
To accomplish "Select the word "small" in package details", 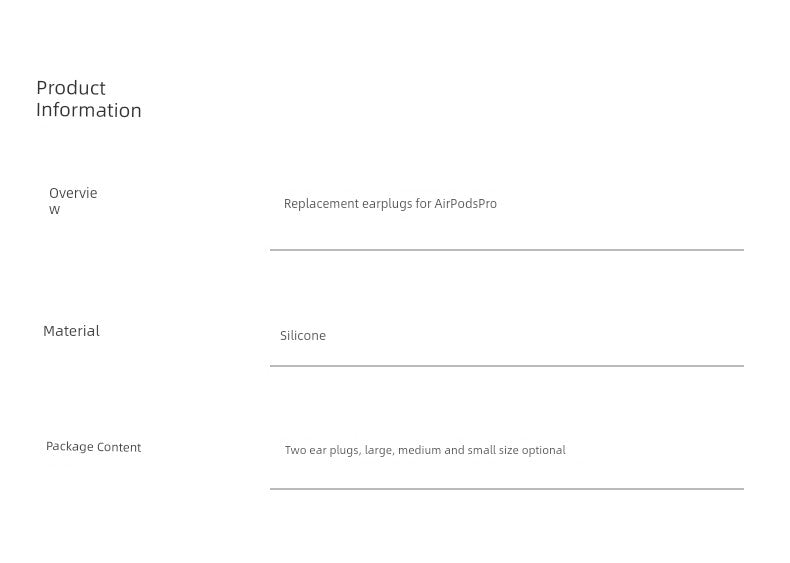I will (x=481, y=451).
